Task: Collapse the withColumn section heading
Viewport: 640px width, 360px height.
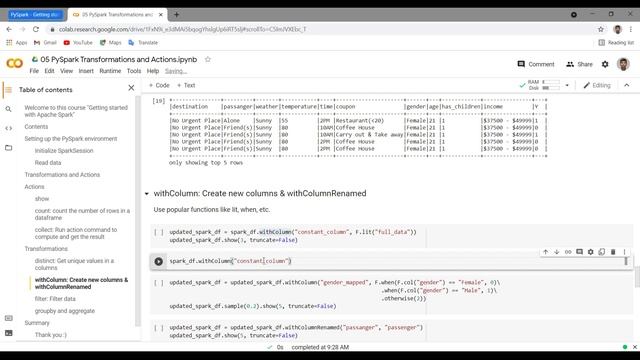Action: (x=147, y=194)
